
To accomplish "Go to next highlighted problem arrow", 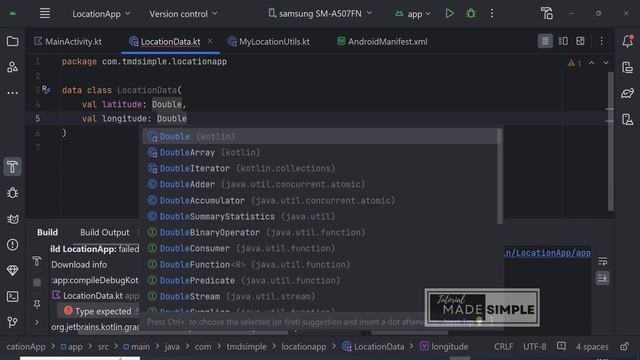I will [606, 63].
